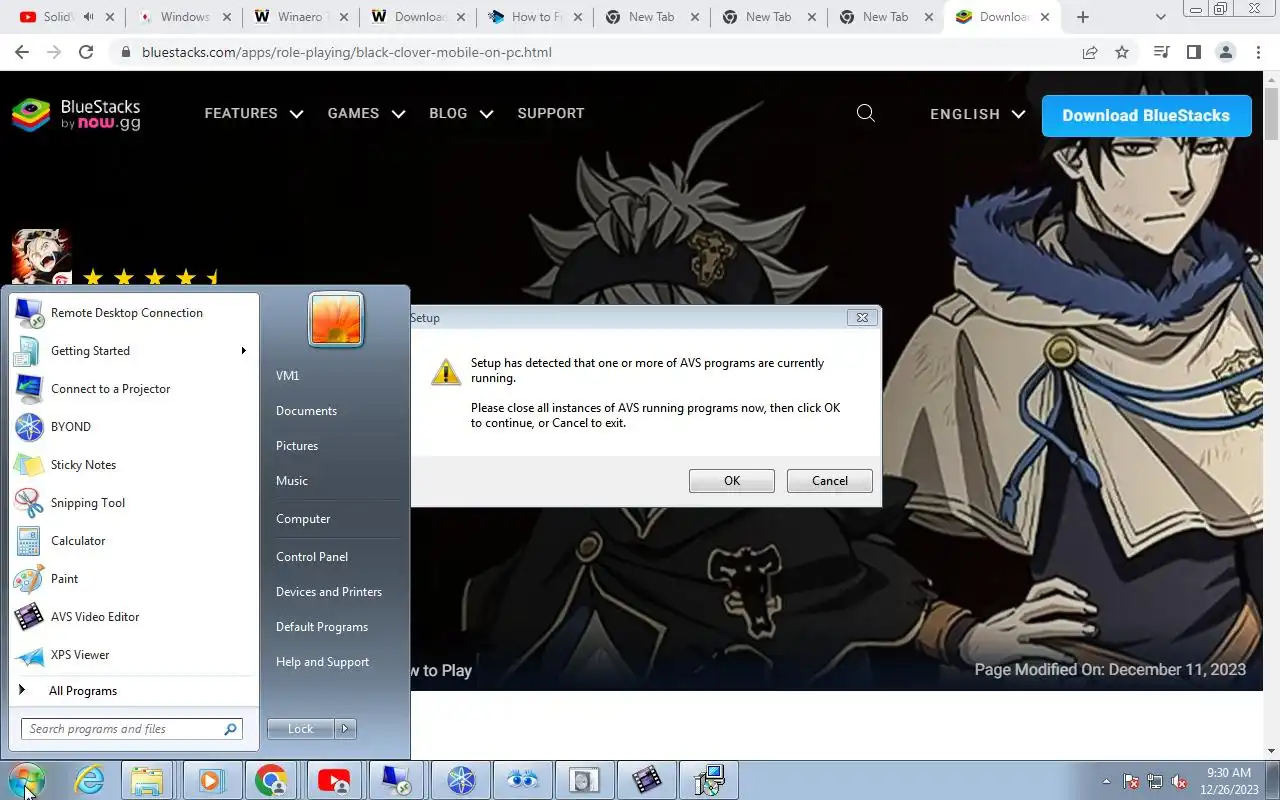Open a new browser tab
The height and width of the screenshot is (800, 1280).
[1083, 17]
